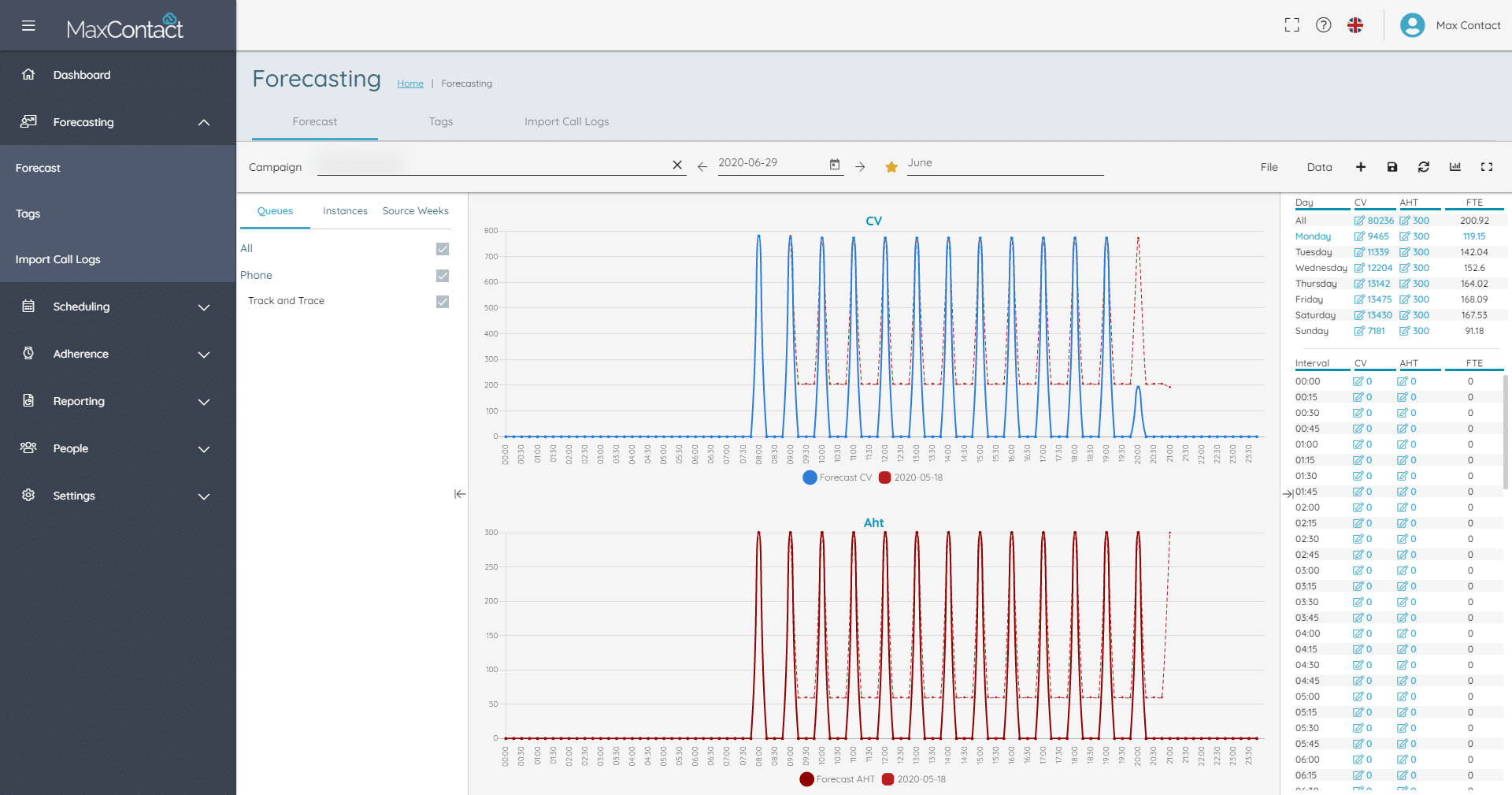
Task: Open the File dropdown menu
Action: click(x=1269, y=167)
